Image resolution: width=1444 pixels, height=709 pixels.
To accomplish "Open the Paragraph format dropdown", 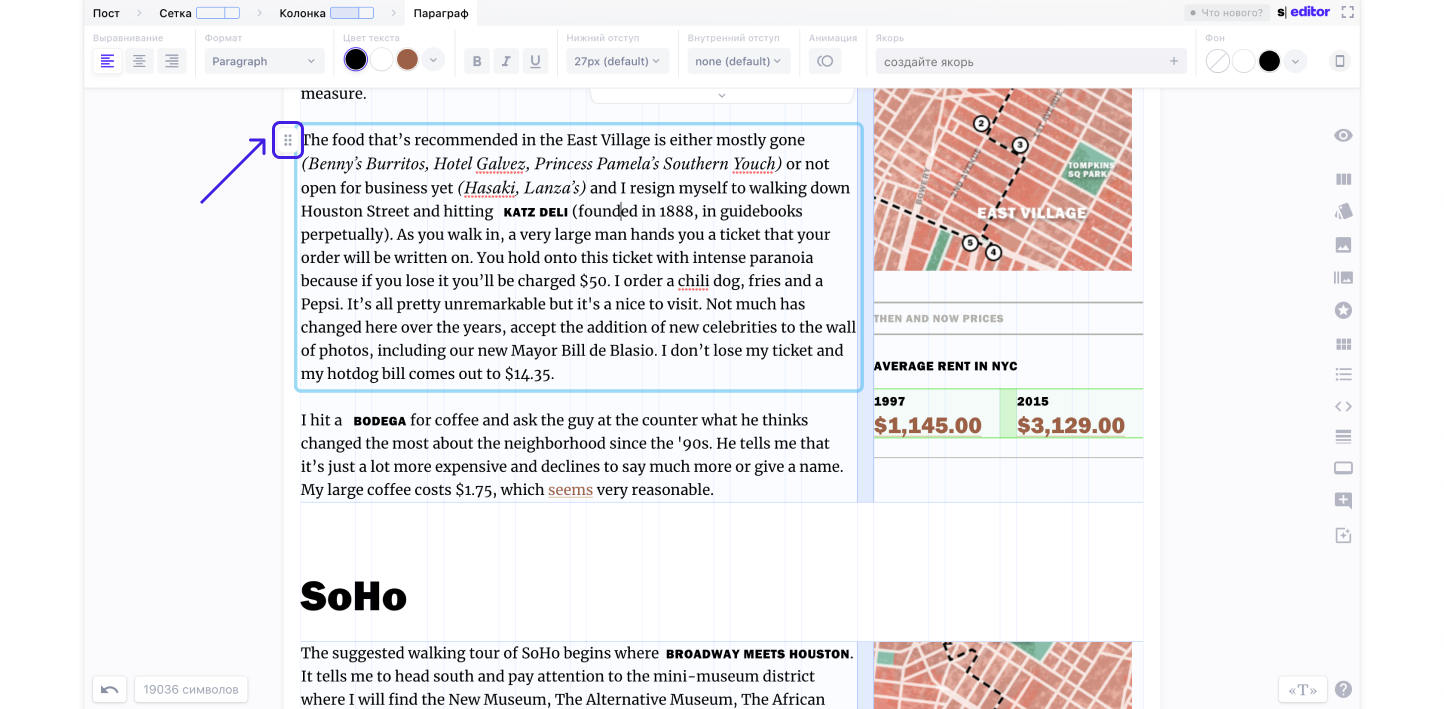I will 264,61.
